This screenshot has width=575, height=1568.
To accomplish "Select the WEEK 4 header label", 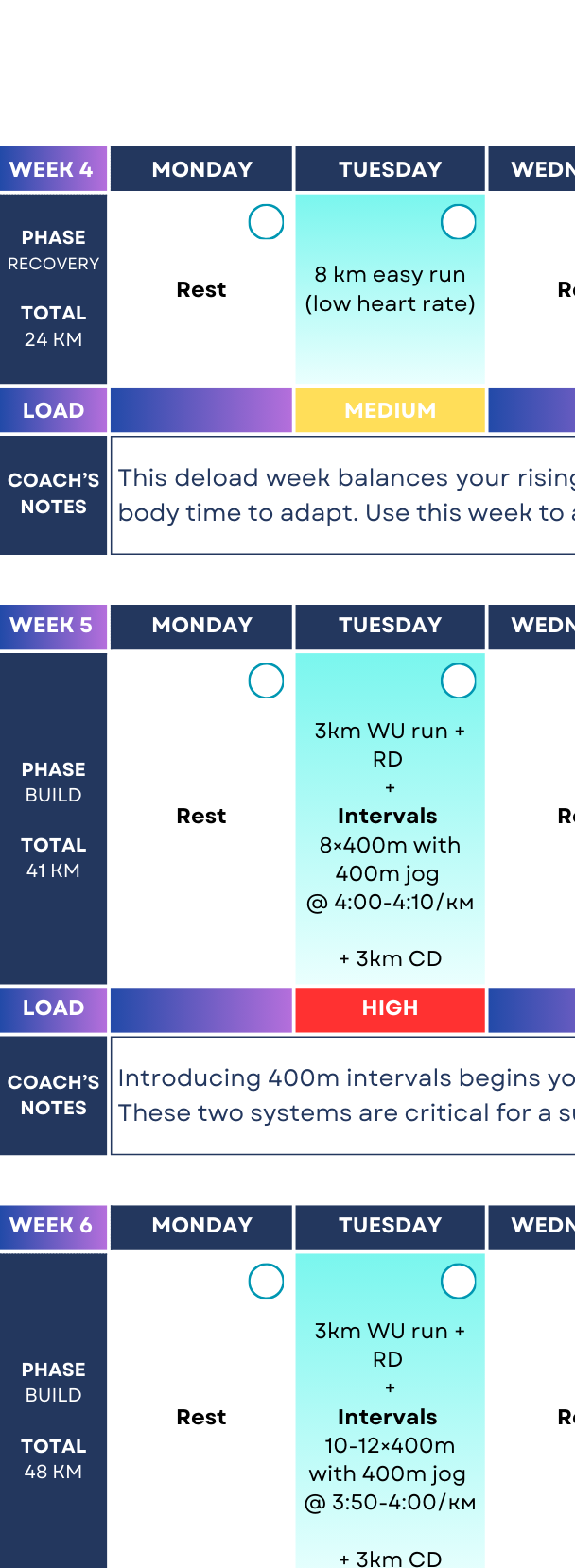I will click(x=52, y=170).
